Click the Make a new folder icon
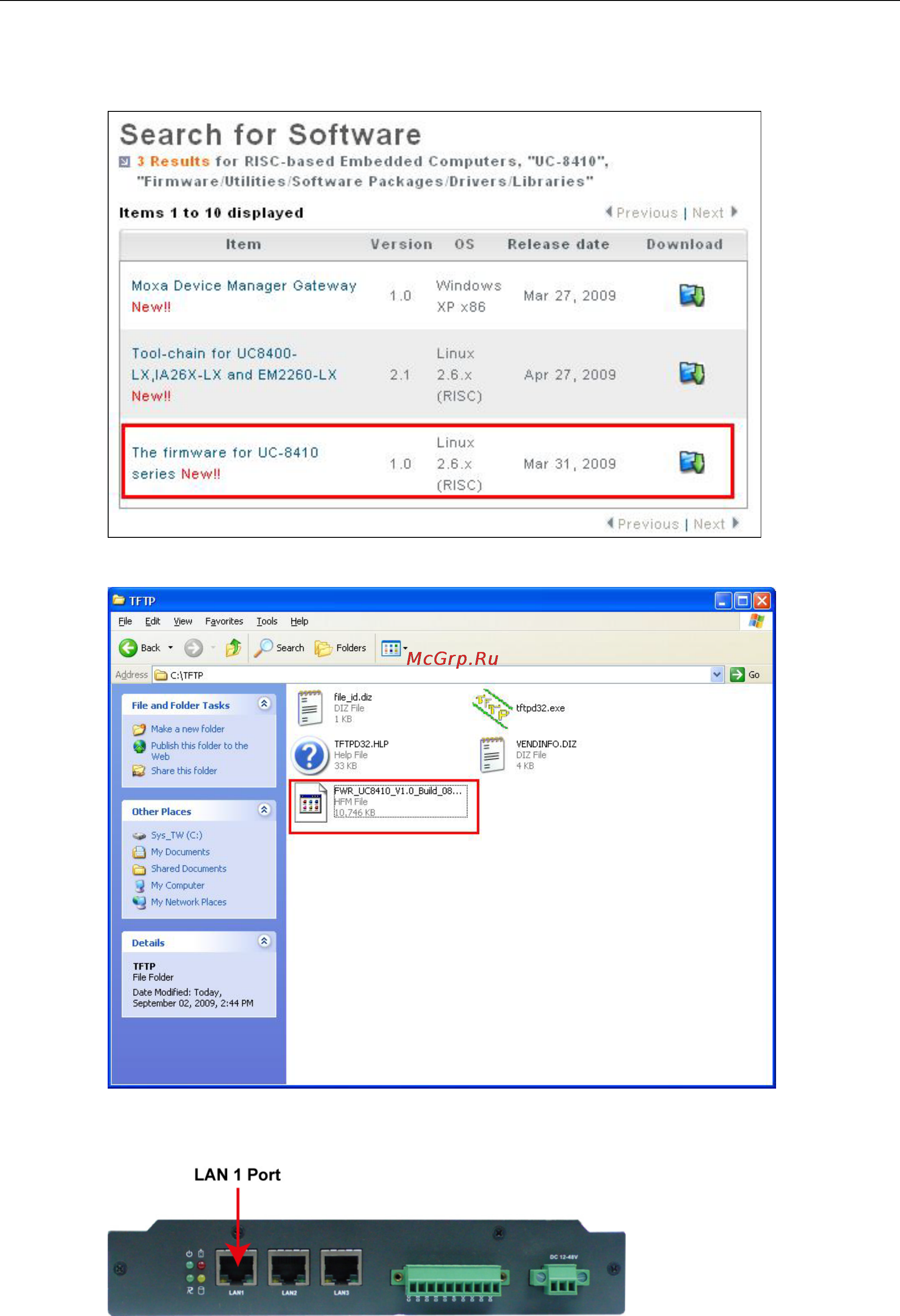The height and width of the screenshot is (1316, 900). (x=139, y=729)
